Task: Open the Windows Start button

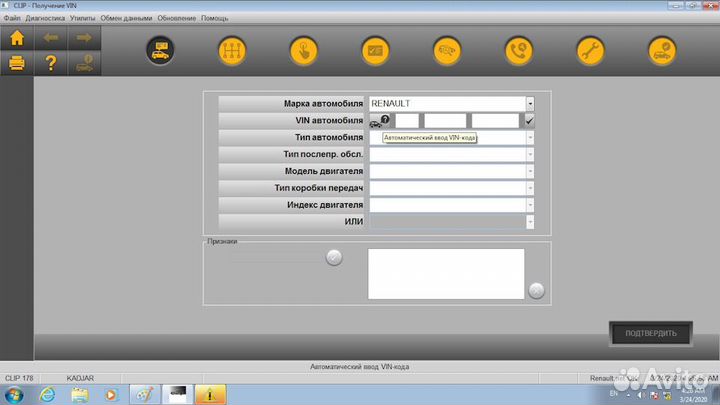Action: pos(14,395)
